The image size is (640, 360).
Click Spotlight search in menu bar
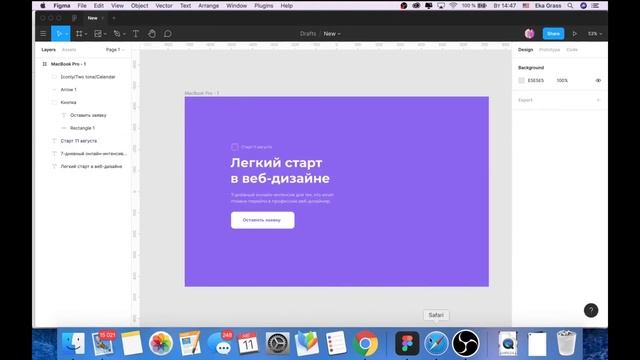(x=570, y=6)
